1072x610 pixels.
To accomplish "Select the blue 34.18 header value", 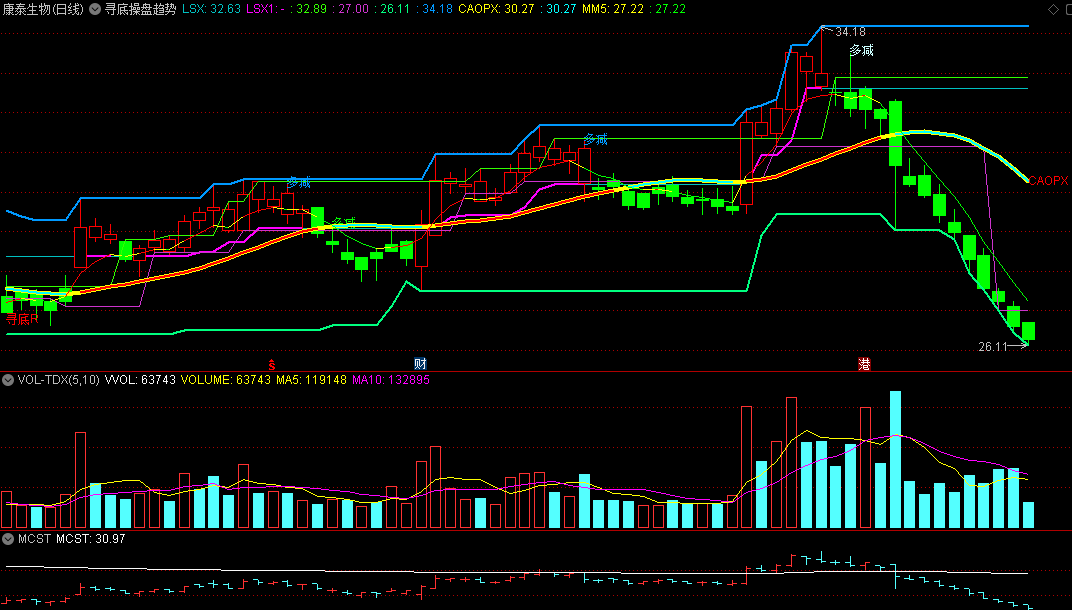I will tap(438, 9).
